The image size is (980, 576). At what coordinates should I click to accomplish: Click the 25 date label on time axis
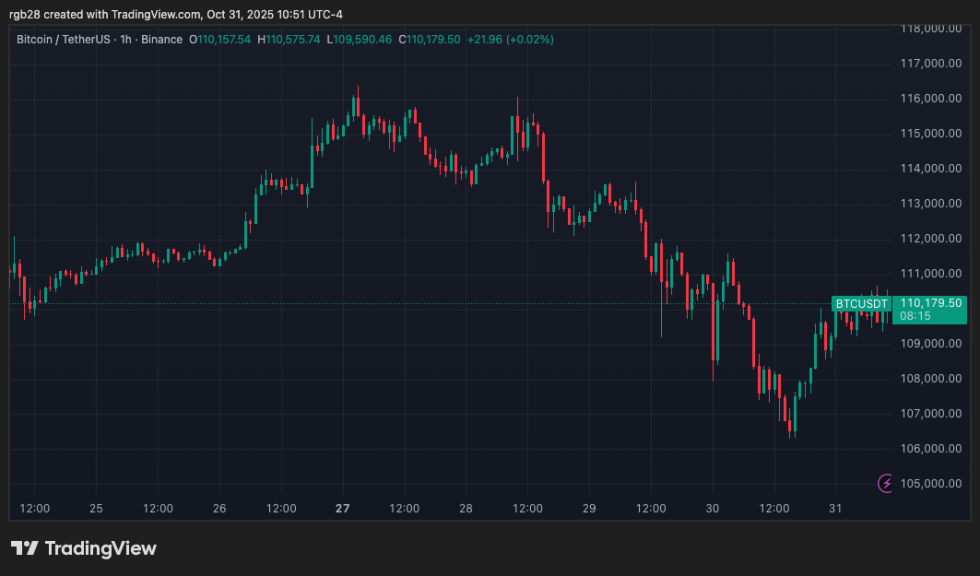96,508
